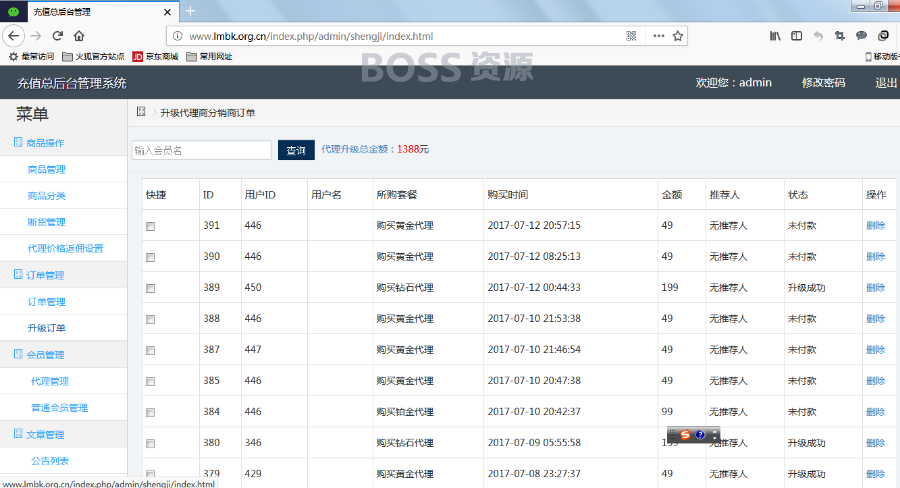
Task: Open the 订单管理 sub-item under orders
Action: point(46,301)
